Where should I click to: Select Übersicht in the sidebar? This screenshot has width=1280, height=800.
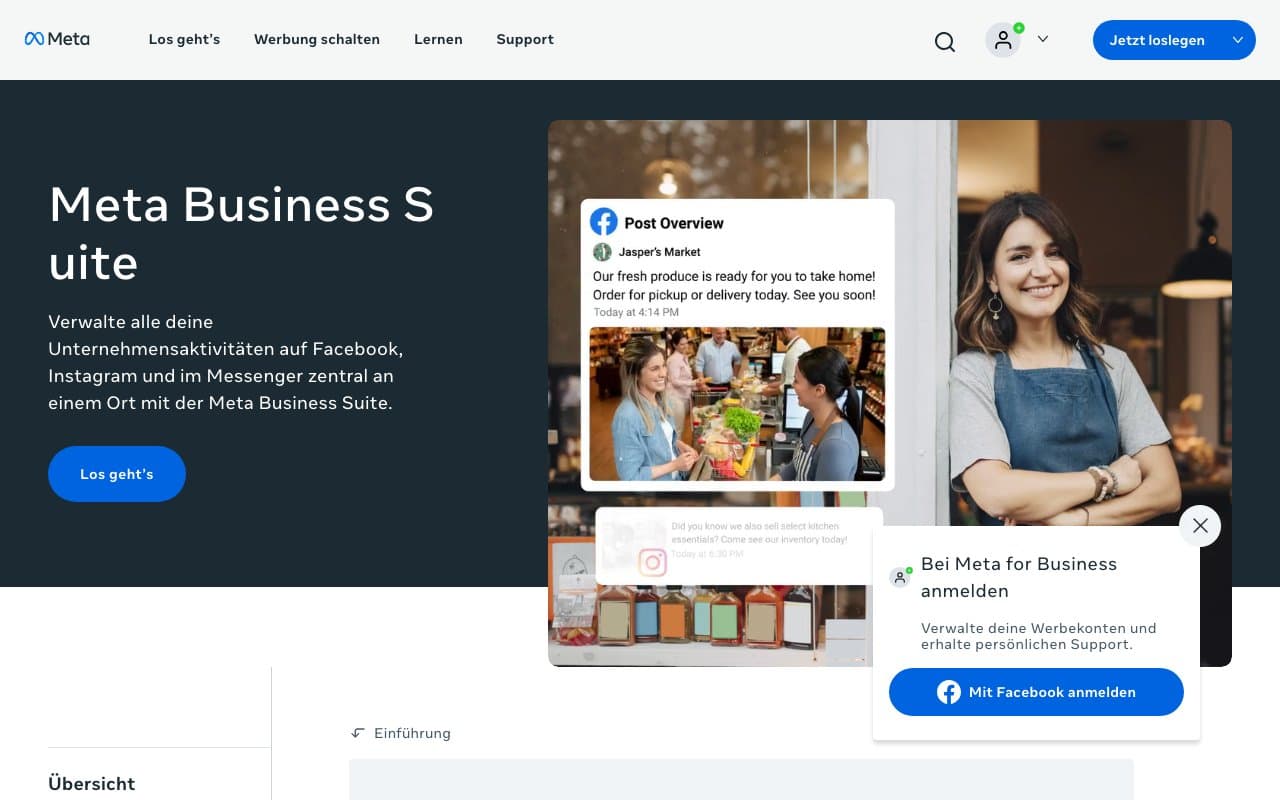(x=91, y=783)
